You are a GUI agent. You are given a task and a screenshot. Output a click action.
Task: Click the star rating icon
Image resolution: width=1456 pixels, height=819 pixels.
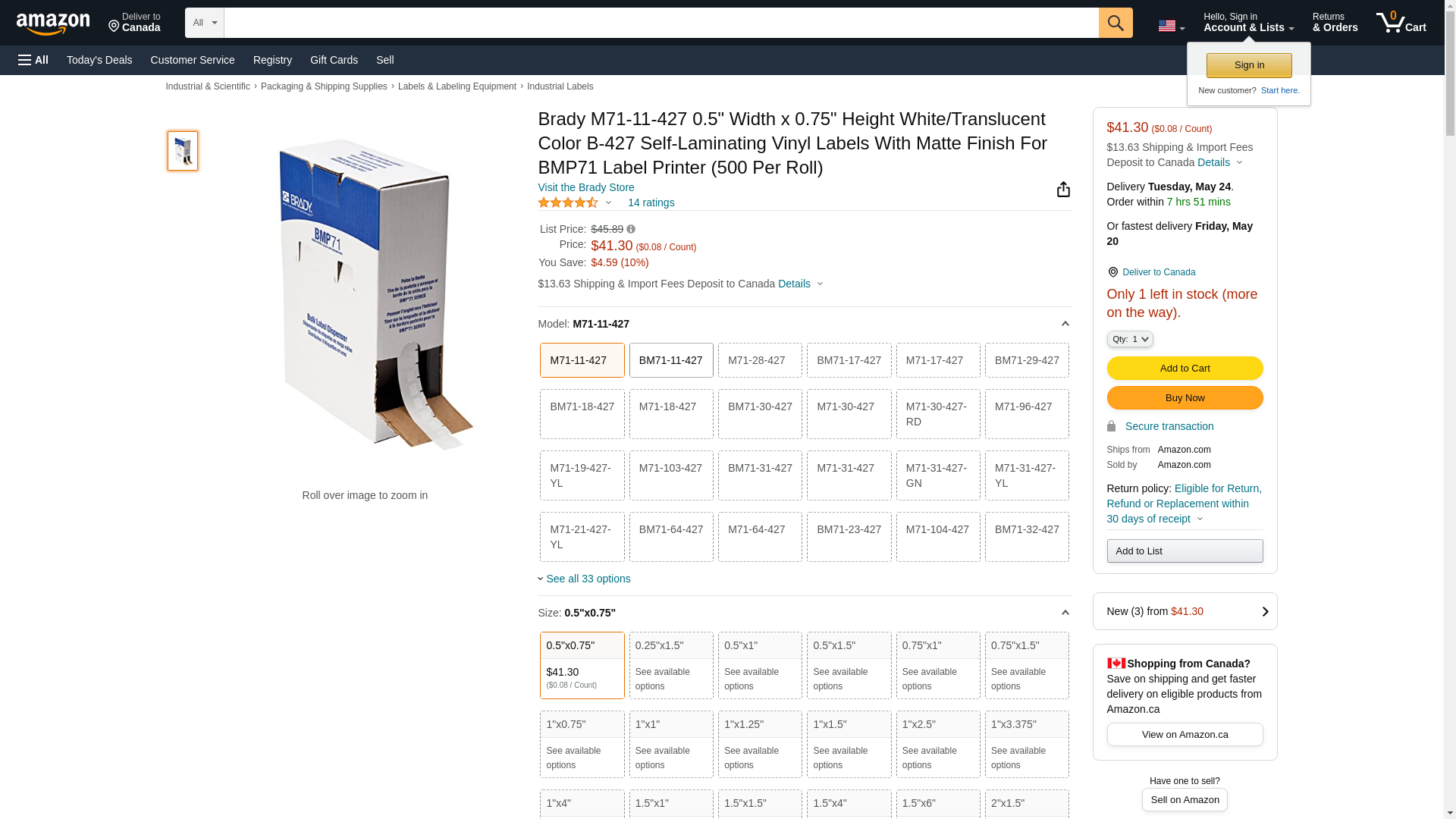pos(568,202)
